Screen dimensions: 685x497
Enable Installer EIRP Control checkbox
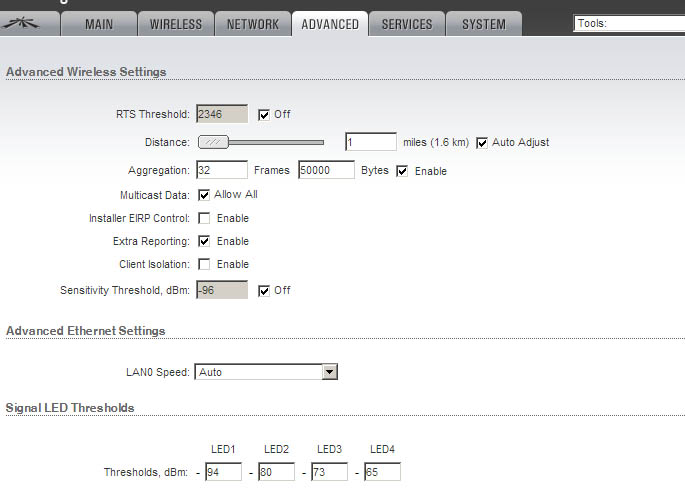click(204, 218)
